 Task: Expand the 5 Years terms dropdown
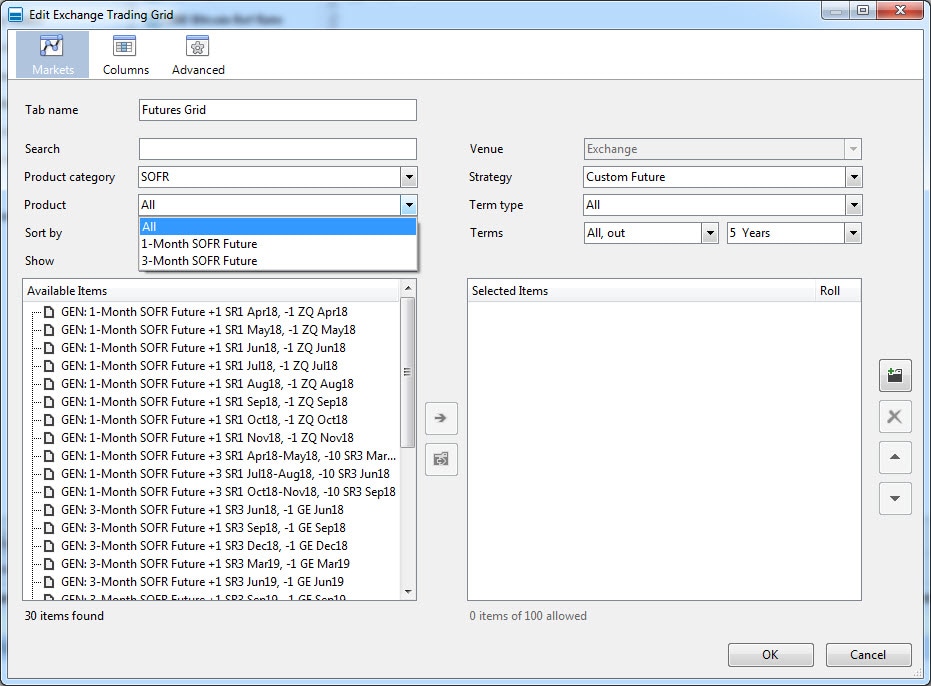click(x=853, y=233)
